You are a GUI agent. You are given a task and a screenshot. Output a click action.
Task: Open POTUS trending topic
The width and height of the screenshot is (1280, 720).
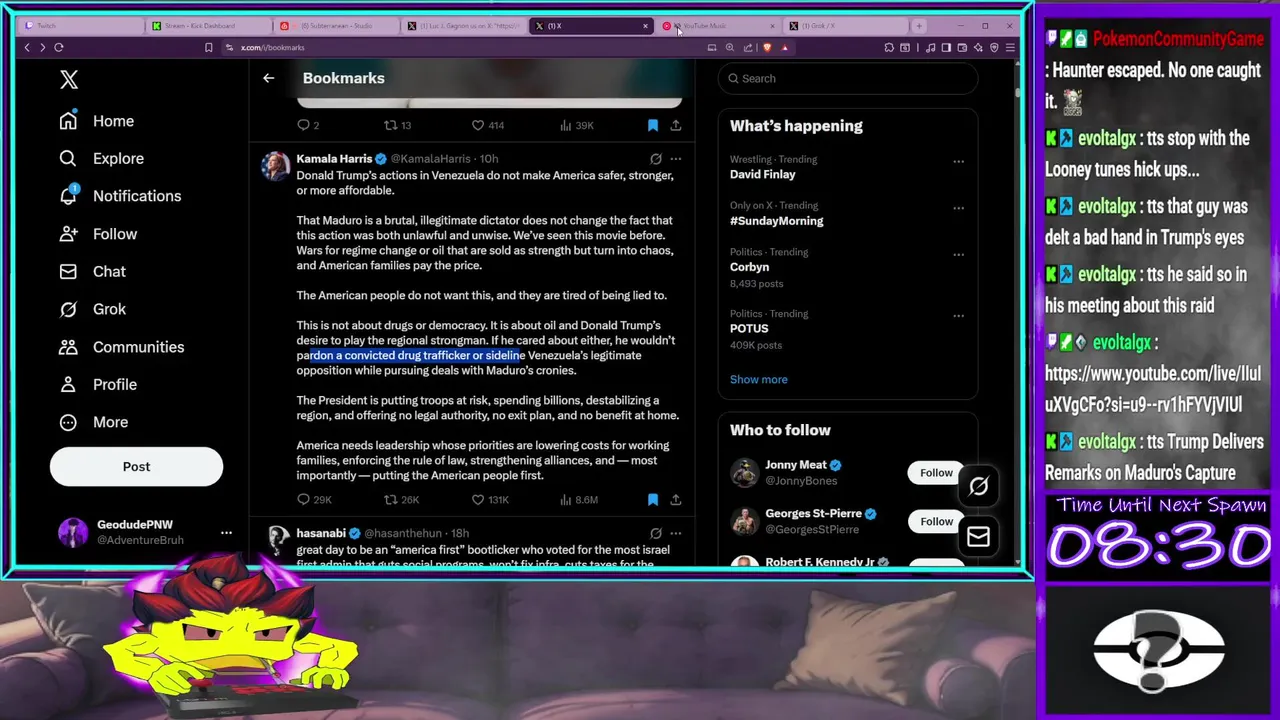pyautogui.click(x=749, y=328)
